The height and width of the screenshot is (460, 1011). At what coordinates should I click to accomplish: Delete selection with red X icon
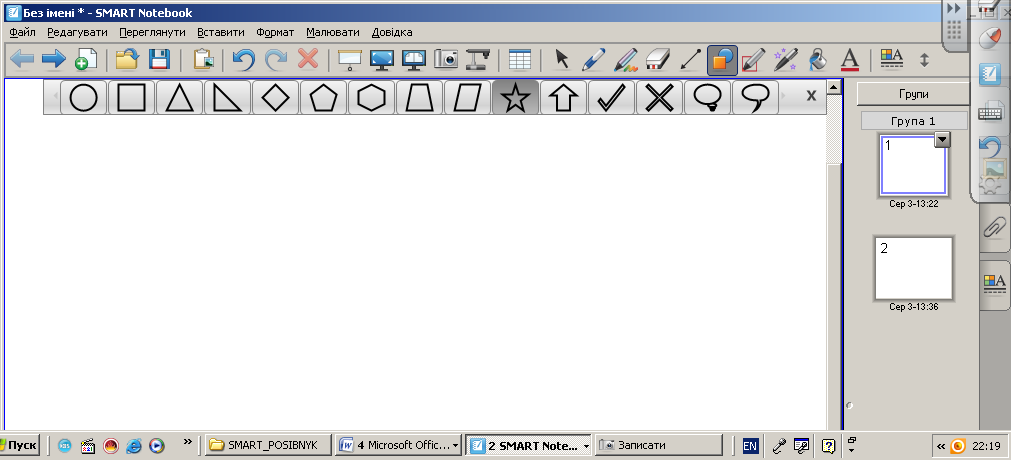click(x=308, y=60)
